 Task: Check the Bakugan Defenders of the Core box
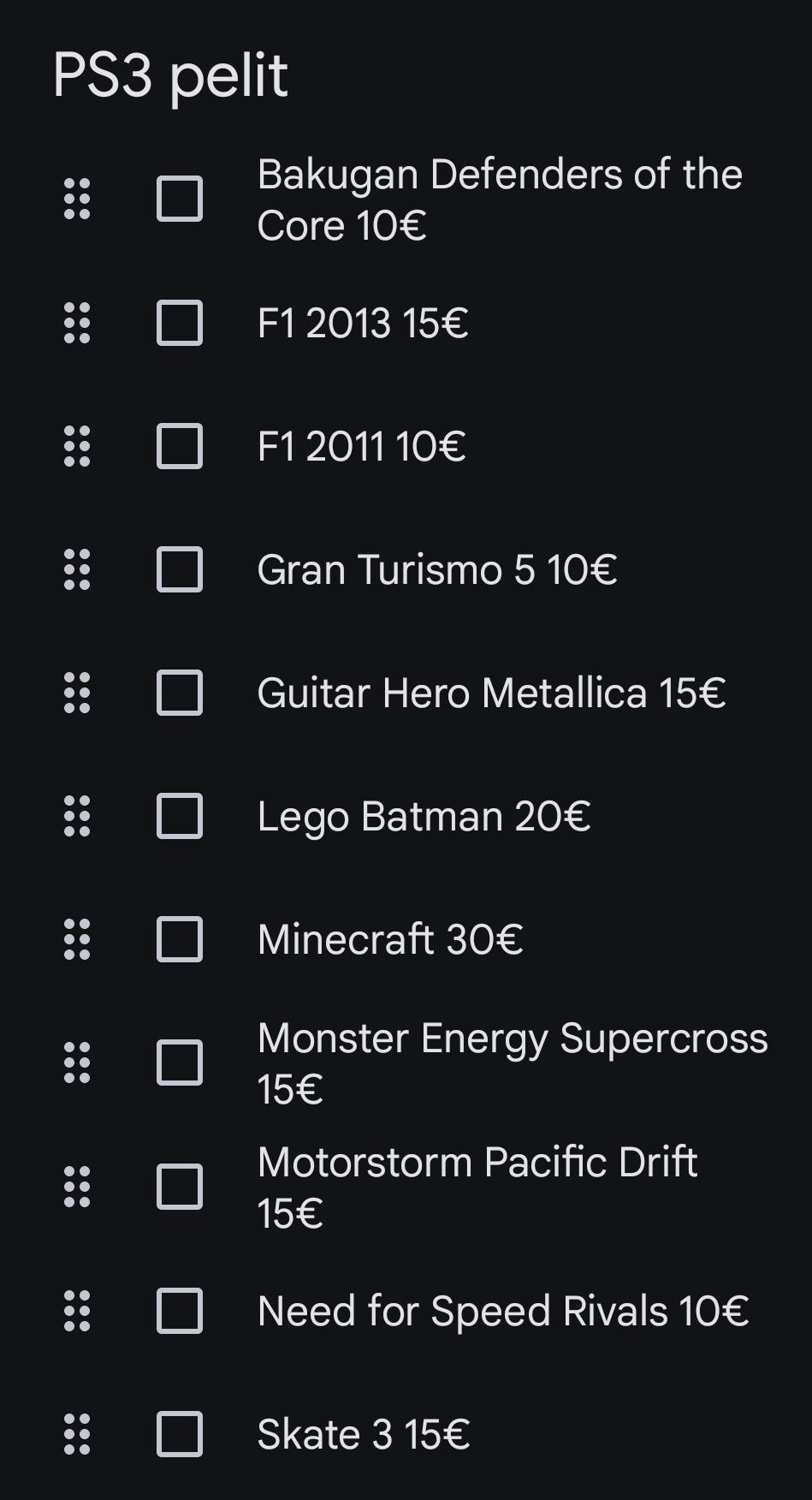[x=180, y=199]
